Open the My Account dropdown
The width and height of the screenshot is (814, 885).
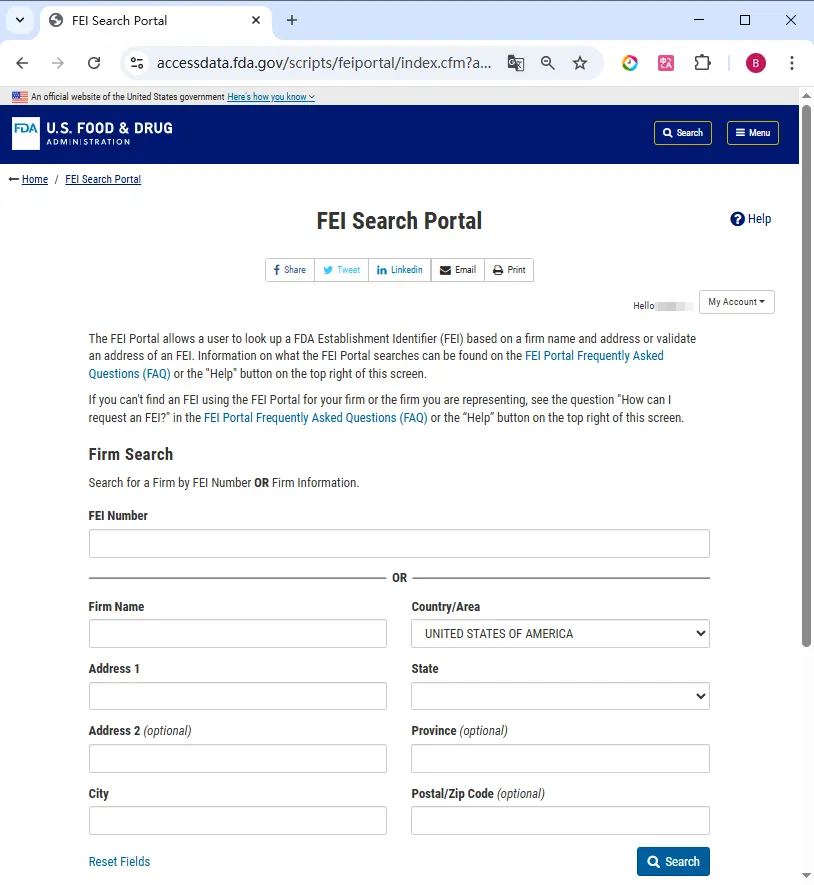(x=736, y=302)
